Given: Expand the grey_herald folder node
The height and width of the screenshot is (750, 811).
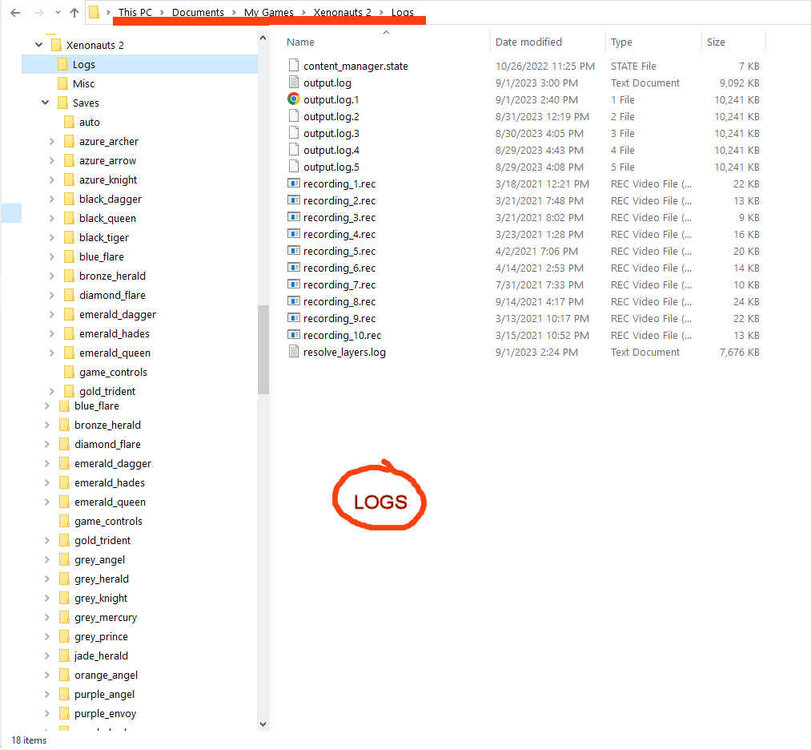Looking at the screenshot, I should [47, 579].
